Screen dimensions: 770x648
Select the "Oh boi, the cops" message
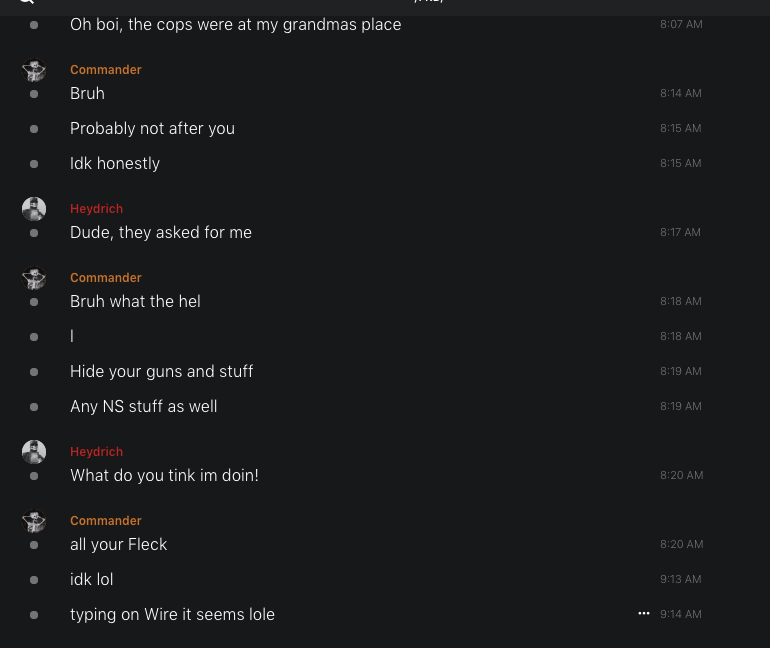pyautogui.click(x=235, y=24)
